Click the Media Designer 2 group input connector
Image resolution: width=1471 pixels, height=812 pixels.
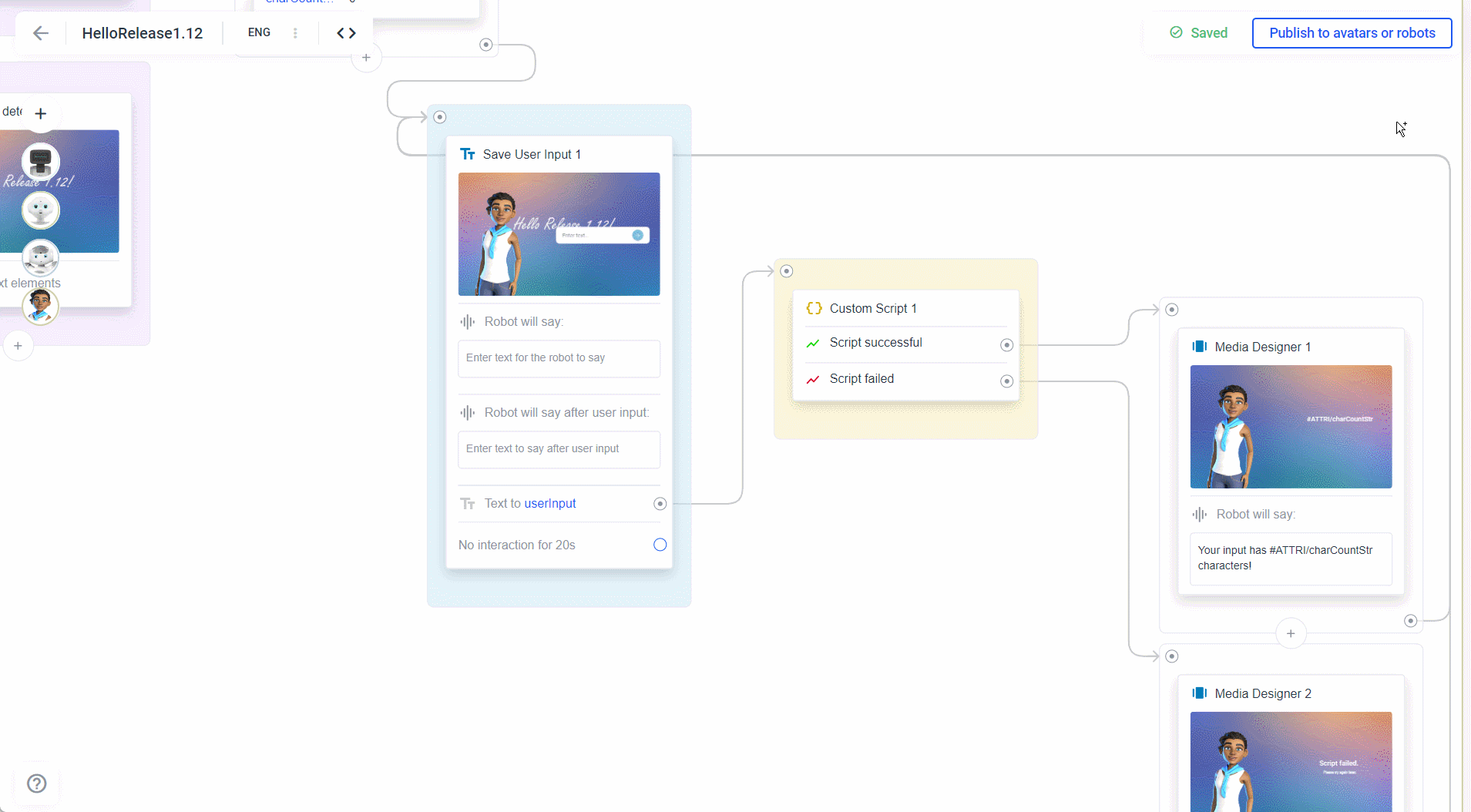coord(1171,656)
